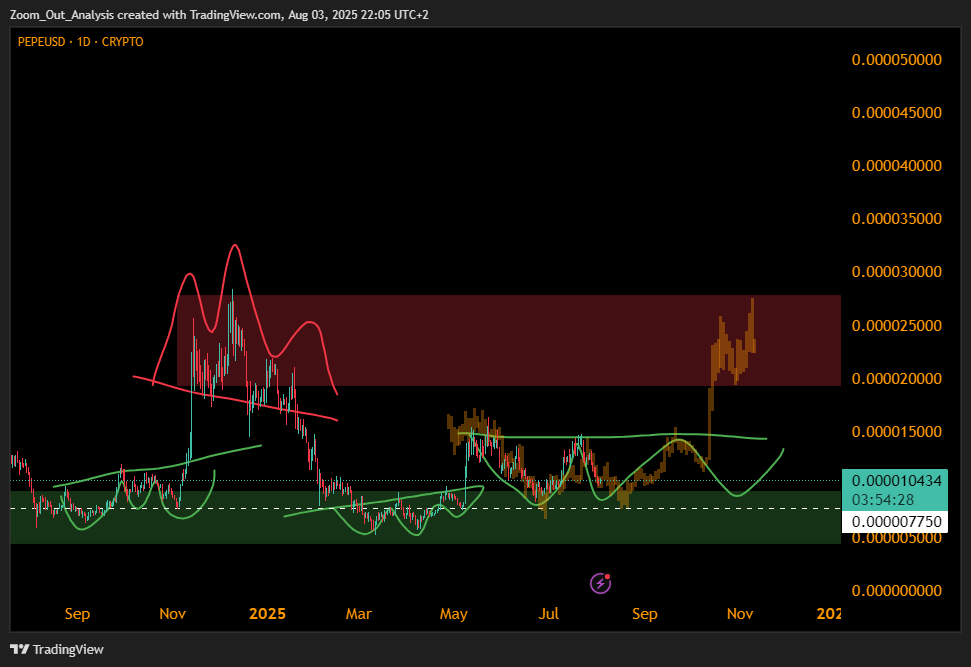Click the first Sep label on time axis
The height and width of the screenshot is (667, 971).
[77, 614]
